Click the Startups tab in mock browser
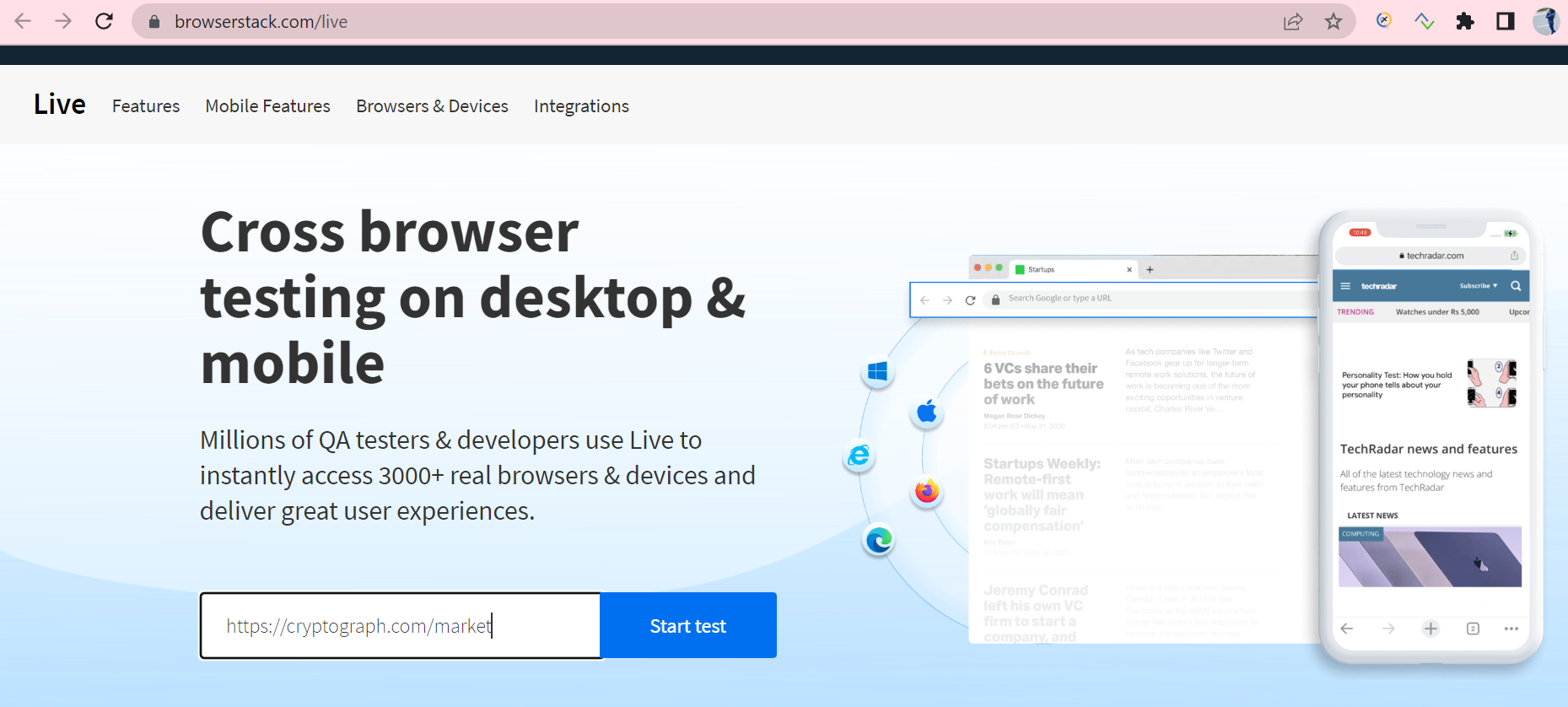 click(x=1073, y=270)
